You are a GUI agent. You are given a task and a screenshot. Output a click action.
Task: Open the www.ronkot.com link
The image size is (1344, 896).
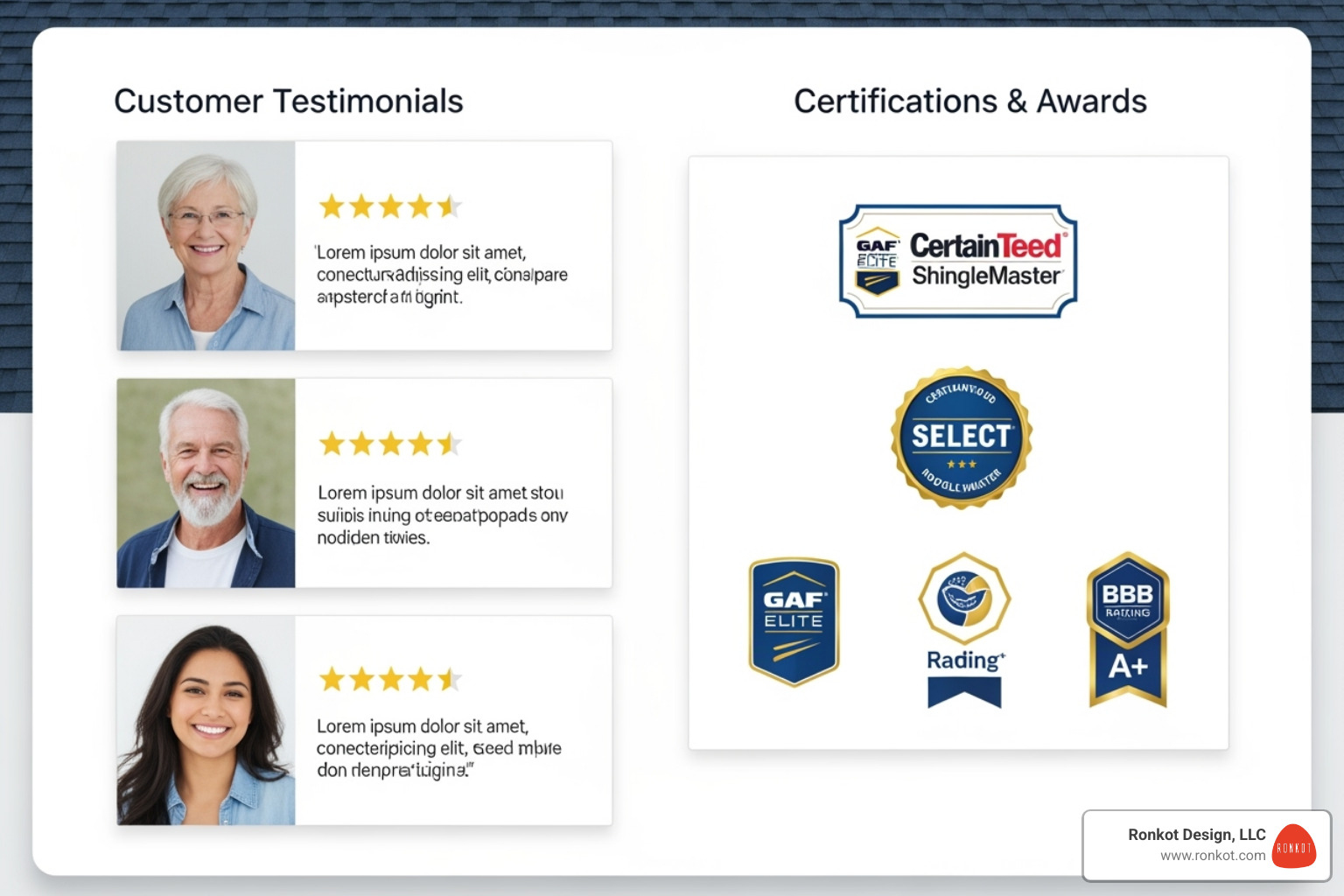(1213, 856)
